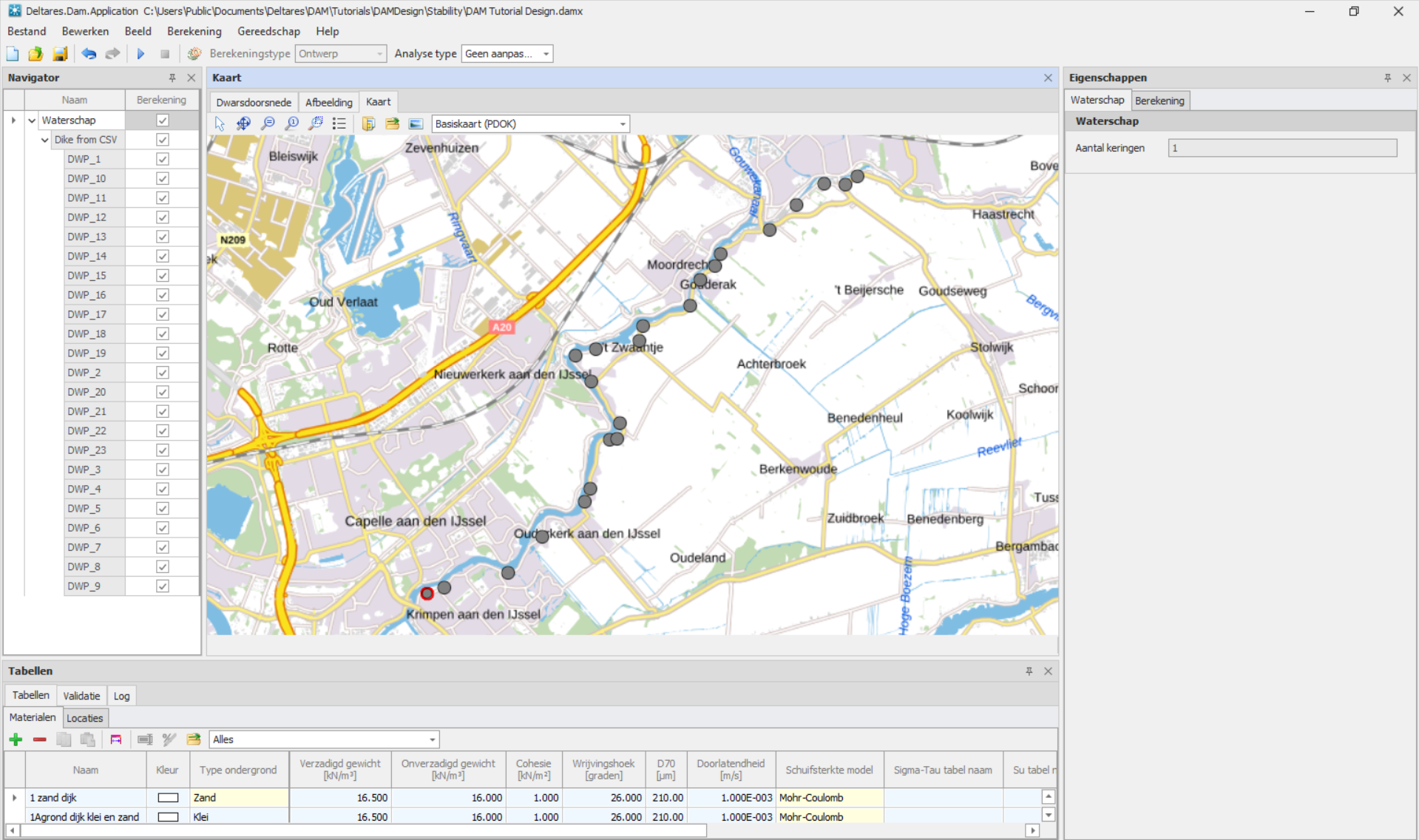The image size is (1419, 840).
Task: Click the Undo arrow in main toolbar
Action: pyautogui.click(x=89, y=54)
